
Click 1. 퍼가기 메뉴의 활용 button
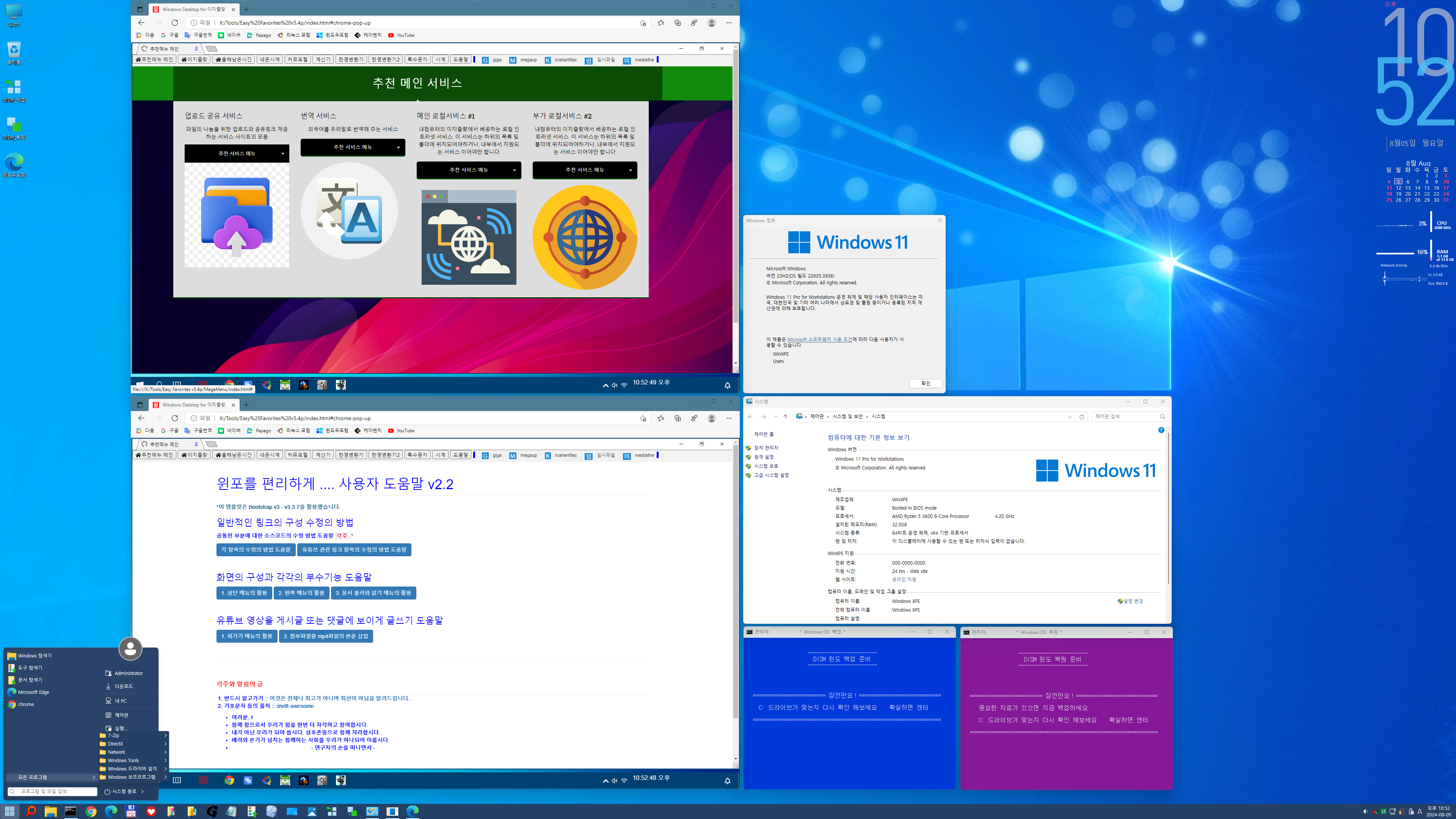tap(246, 636)
